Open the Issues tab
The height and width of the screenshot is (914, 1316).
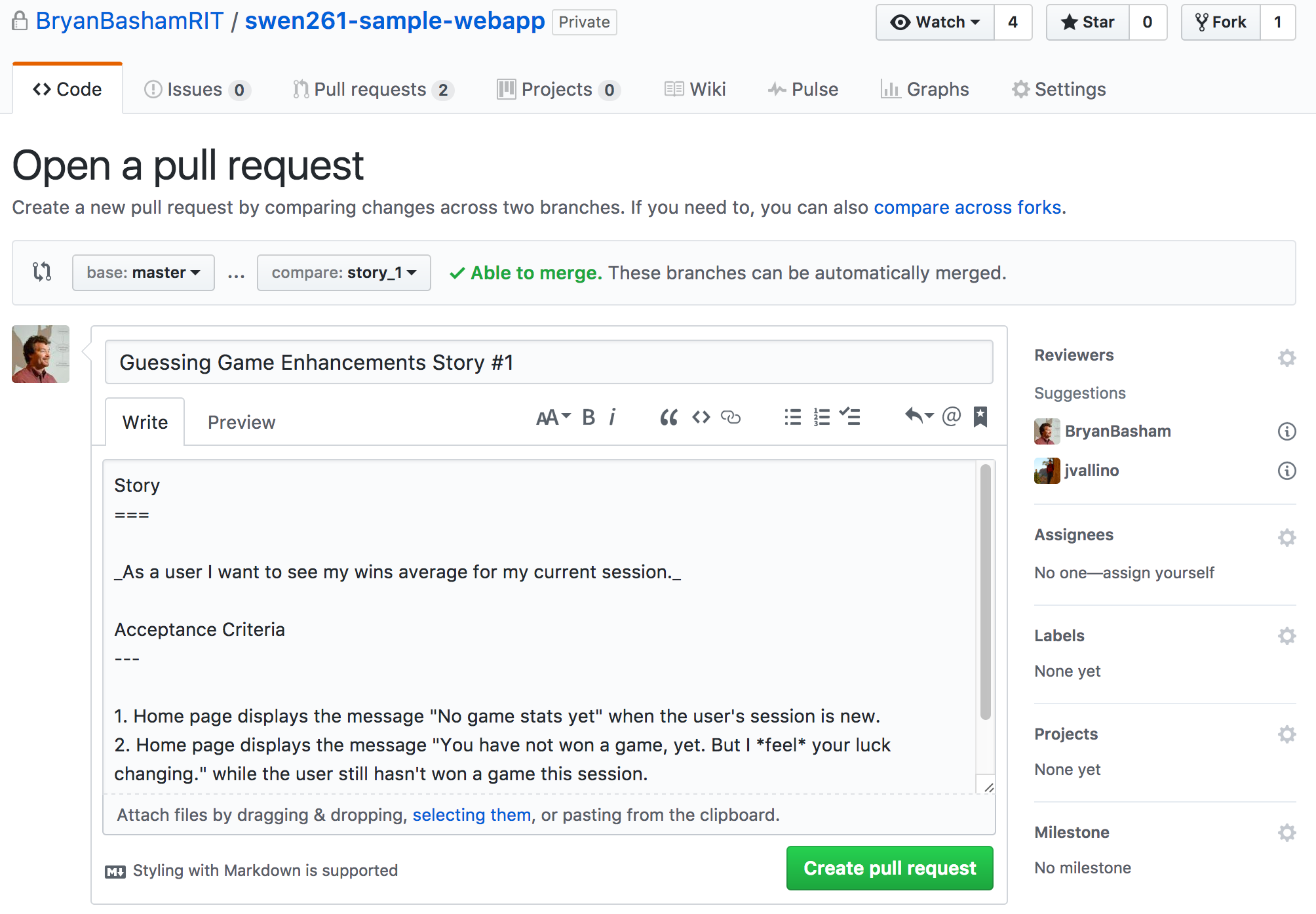pyautogui.click(x=197, y=89)
